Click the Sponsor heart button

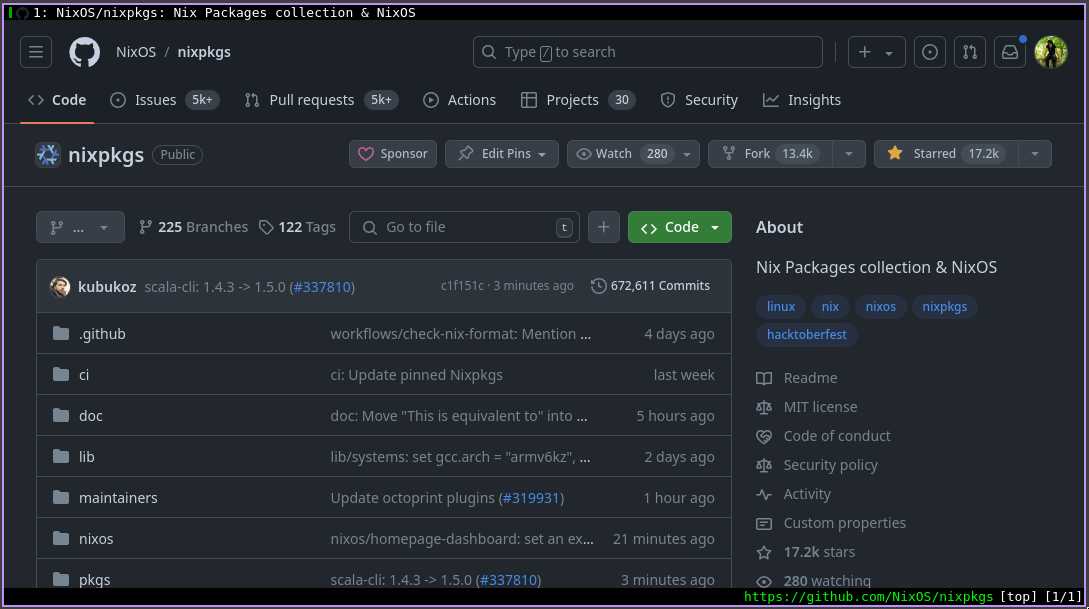tap(393, 154)
